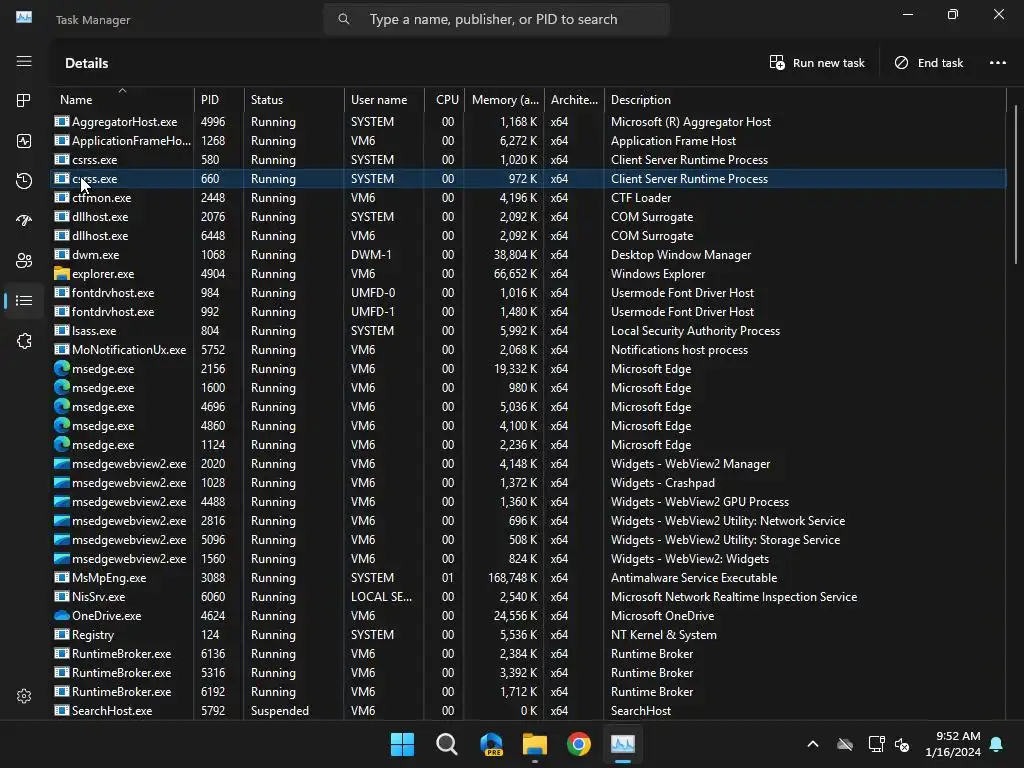Select ApplicationFrameHo... row

coord(528,140)
